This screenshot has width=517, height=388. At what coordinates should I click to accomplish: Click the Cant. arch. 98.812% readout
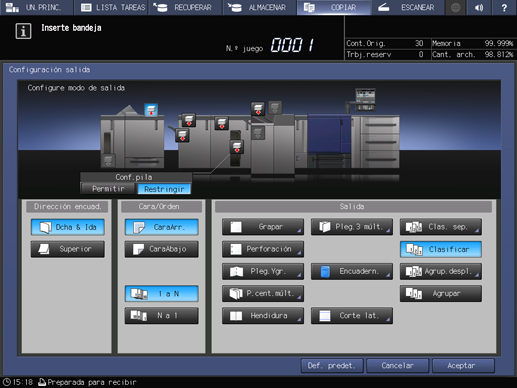pos(473,54)
